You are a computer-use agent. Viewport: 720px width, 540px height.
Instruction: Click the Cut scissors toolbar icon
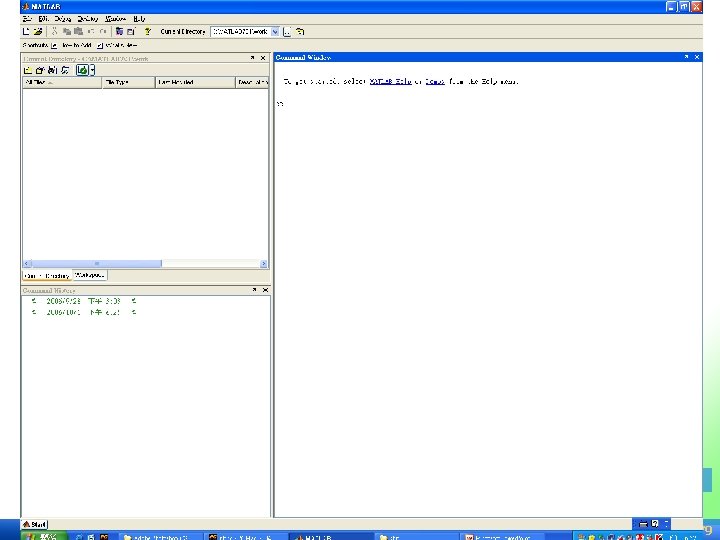[54, 31]
